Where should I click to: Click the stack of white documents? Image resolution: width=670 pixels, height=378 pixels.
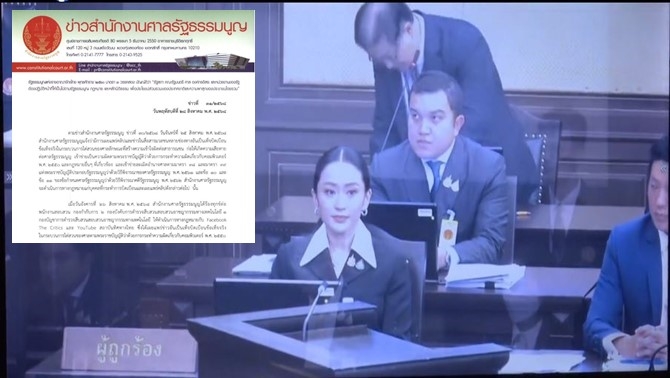pyautogui.click(x=485, y=275)
